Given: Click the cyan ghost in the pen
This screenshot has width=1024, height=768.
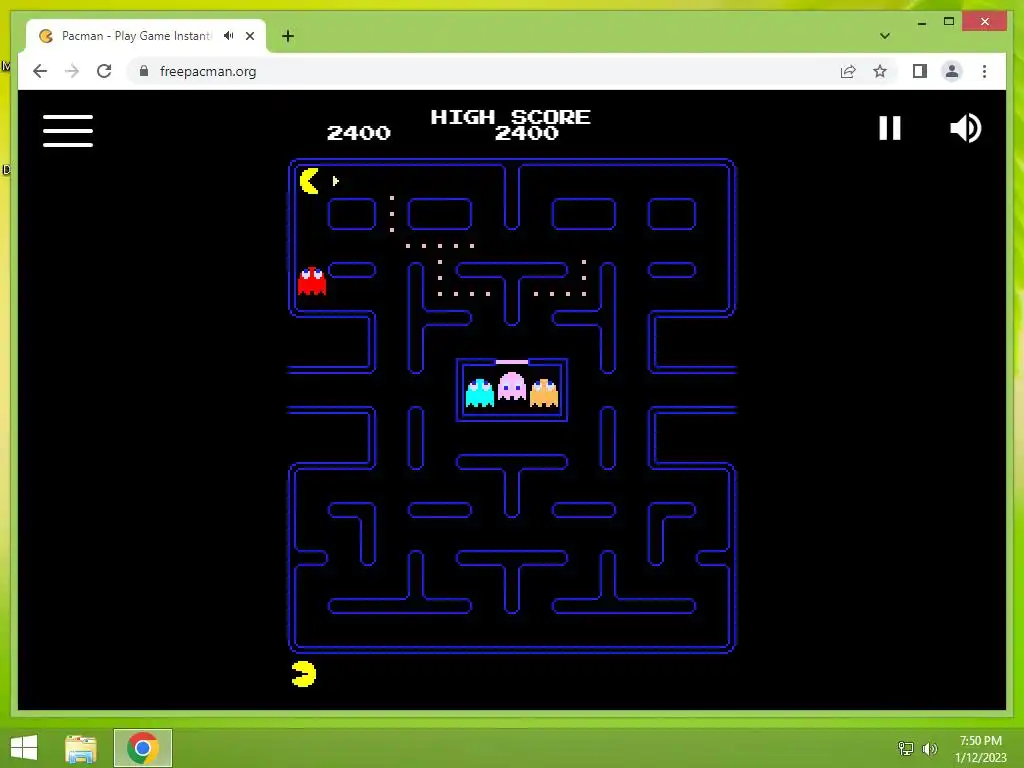Looking at the screenshot, I should pyautogui.click(x=480, y=392).
